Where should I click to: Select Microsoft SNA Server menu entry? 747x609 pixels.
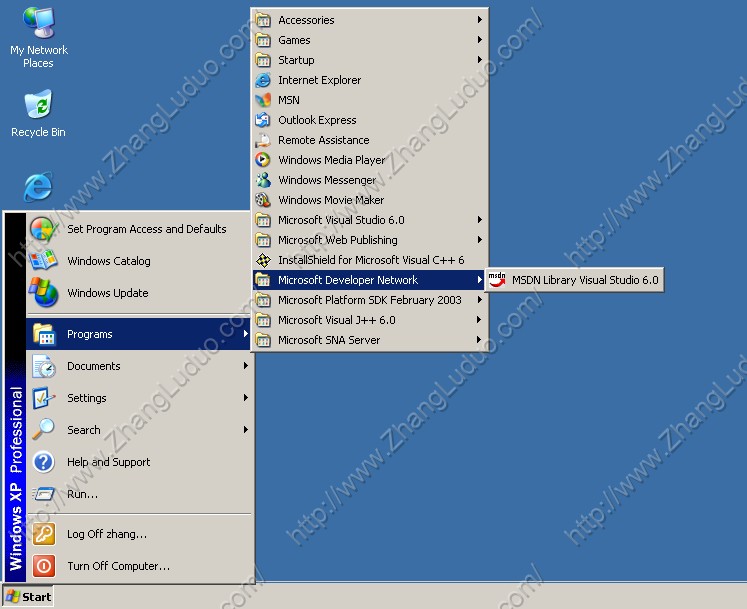369,340
